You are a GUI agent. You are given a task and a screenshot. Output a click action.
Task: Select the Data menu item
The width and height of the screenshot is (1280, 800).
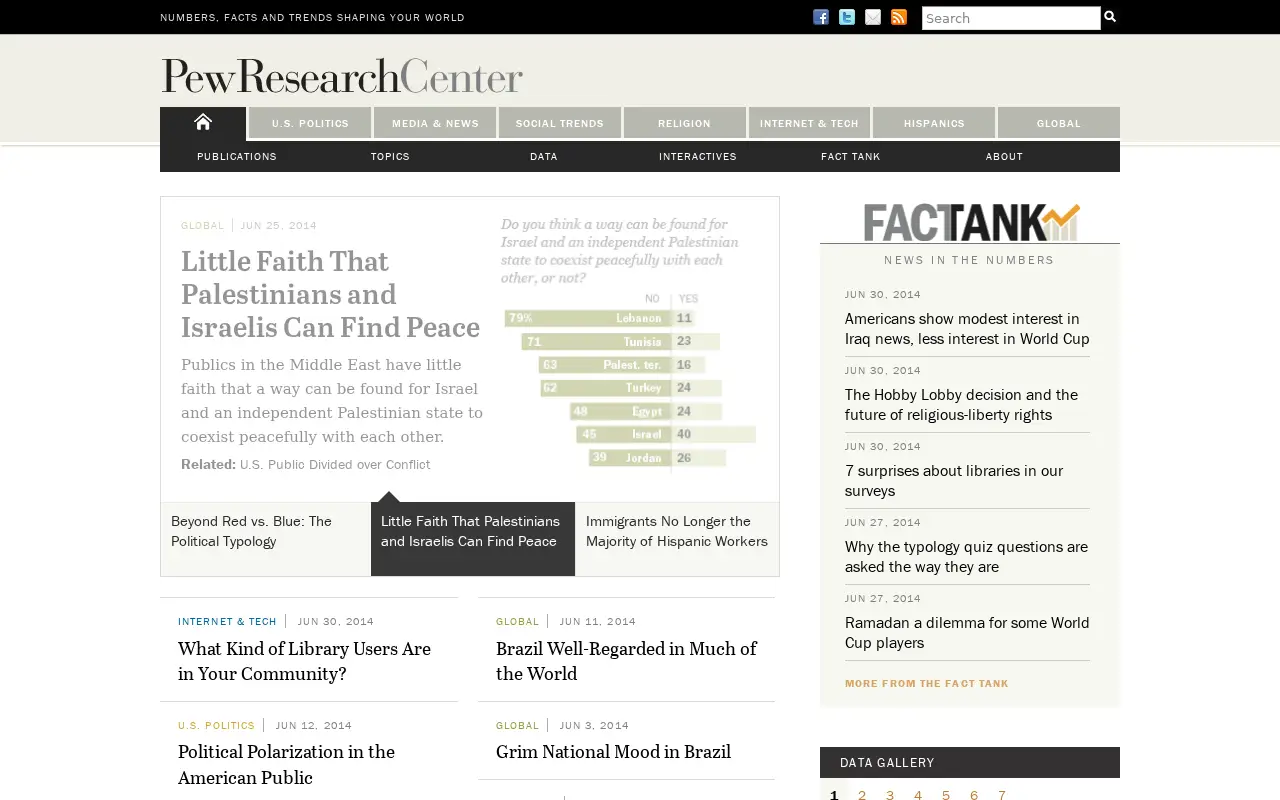pyautogui.click(x=544, y=156)
